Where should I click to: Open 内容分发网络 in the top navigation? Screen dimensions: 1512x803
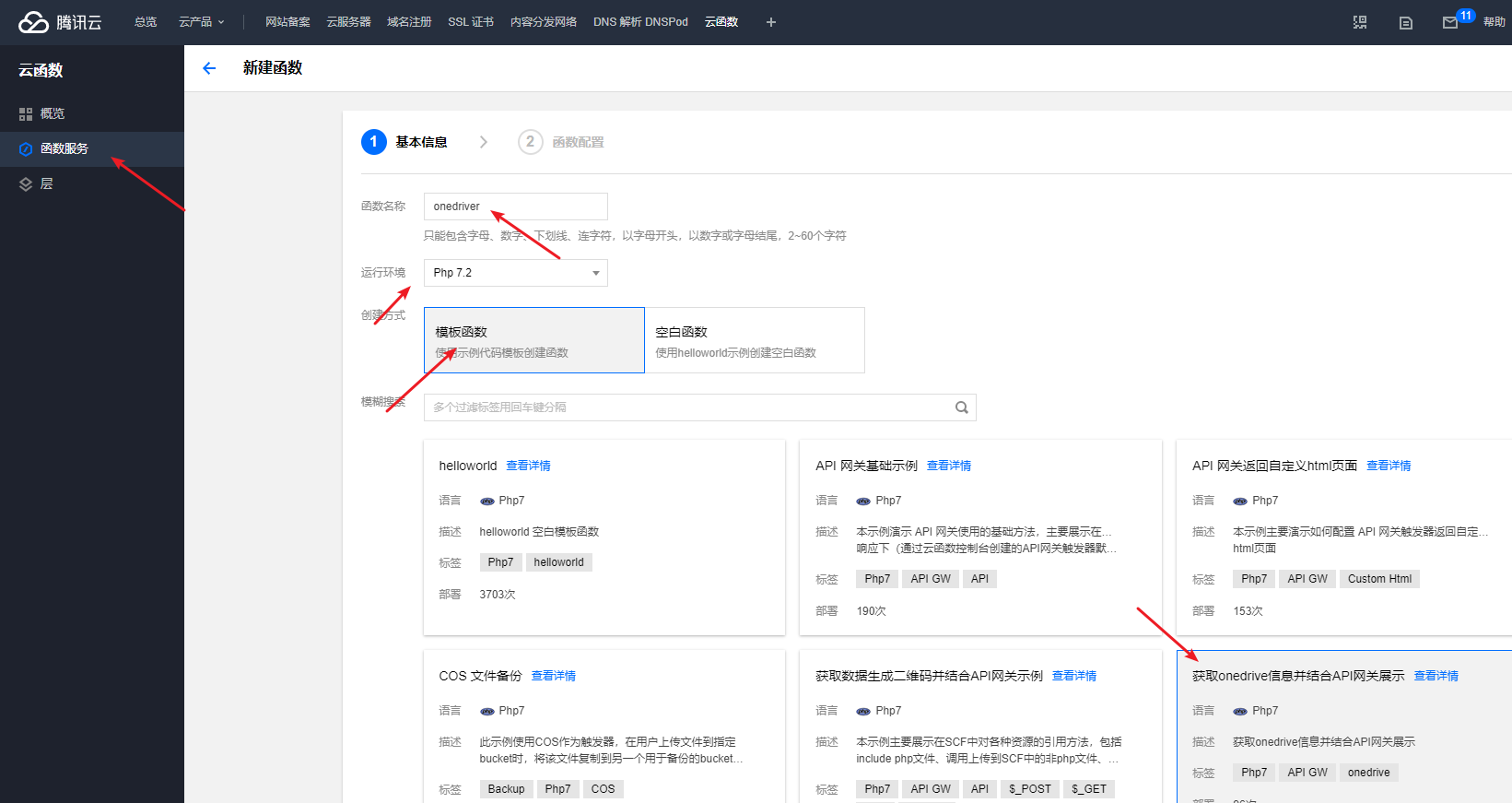click(544, 22)
